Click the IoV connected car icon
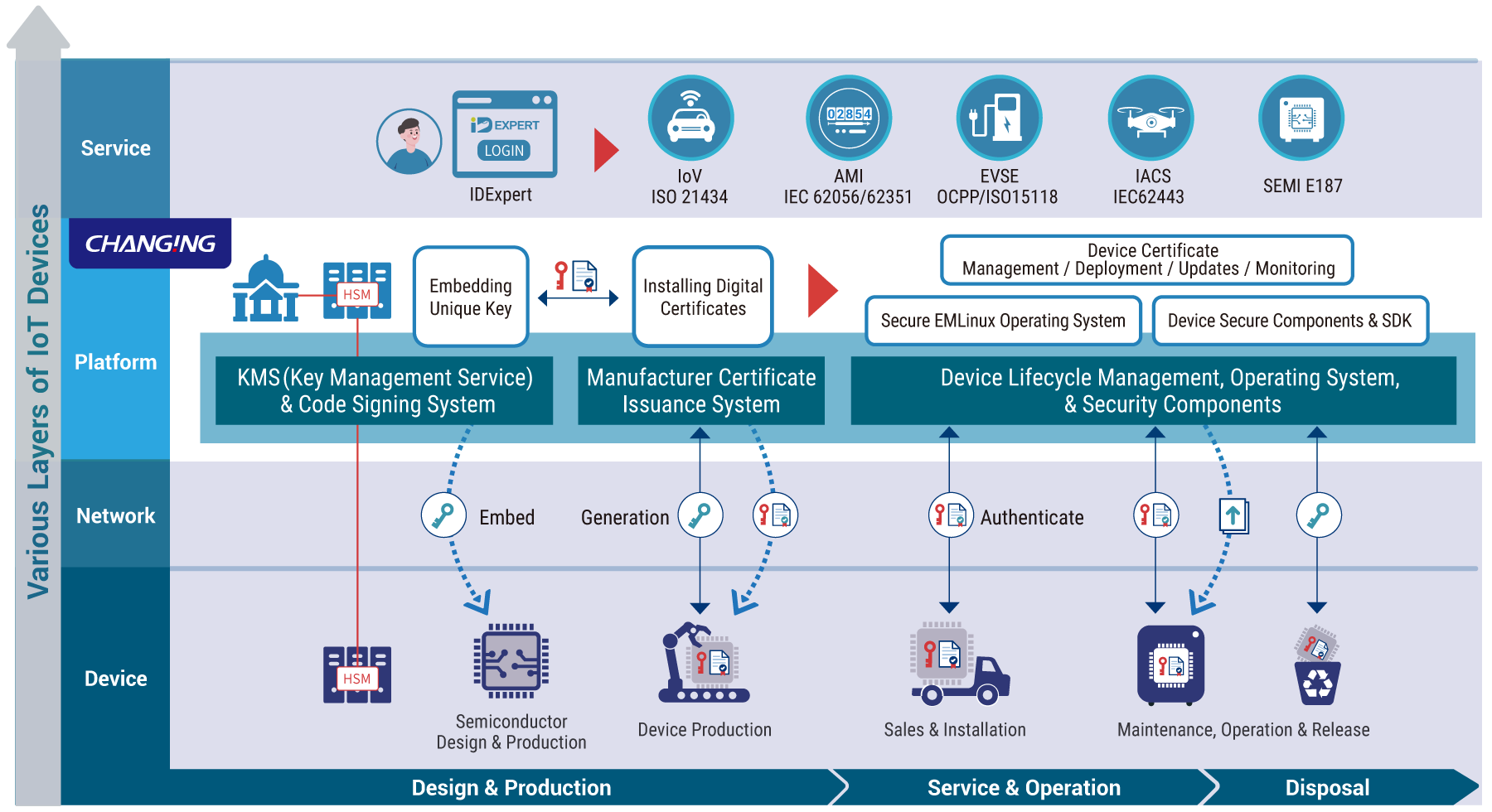The width and height of the screenshot is (1492, 812). 690,118
